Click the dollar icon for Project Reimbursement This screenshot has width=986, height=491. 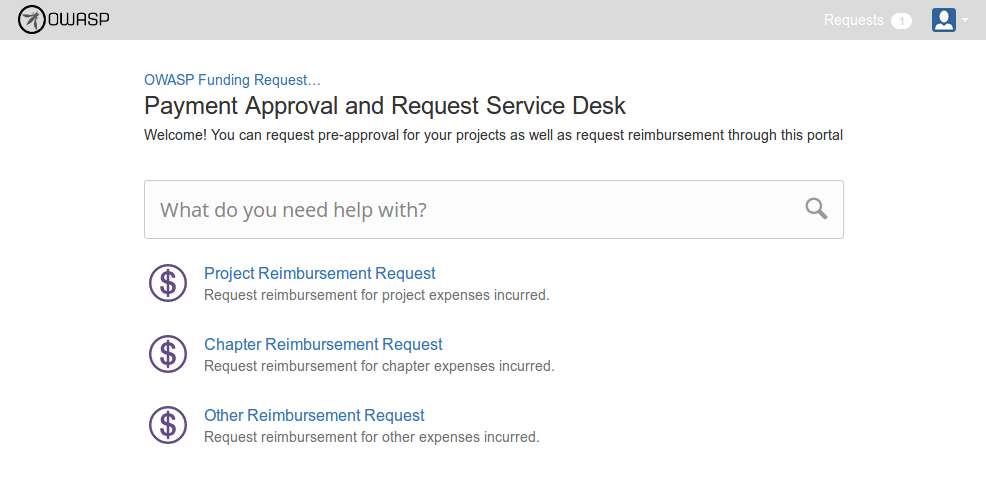[x=168, y=283]
